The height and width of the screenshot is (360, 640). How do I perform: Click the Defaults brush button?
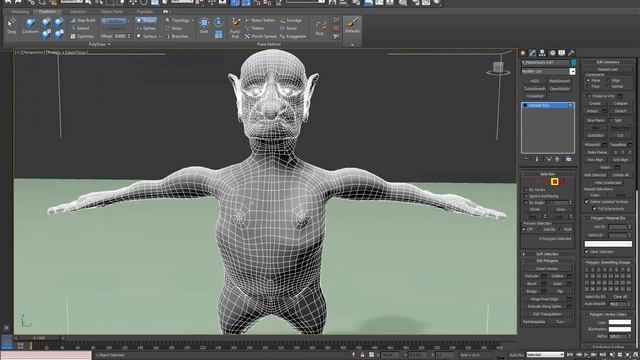(x=352, y=25)
